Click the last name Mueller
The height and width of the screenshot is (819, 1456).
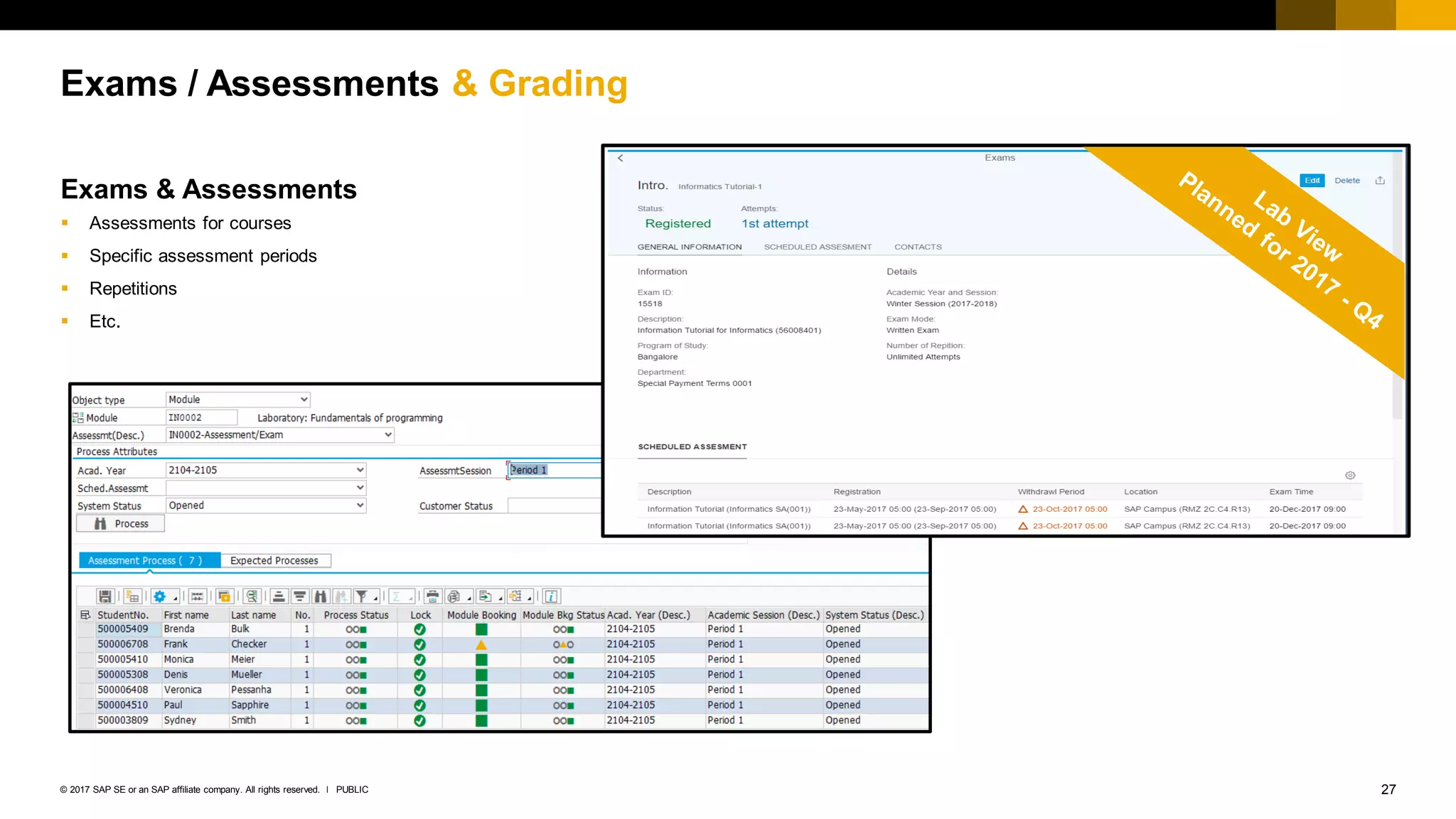point(247,675)
